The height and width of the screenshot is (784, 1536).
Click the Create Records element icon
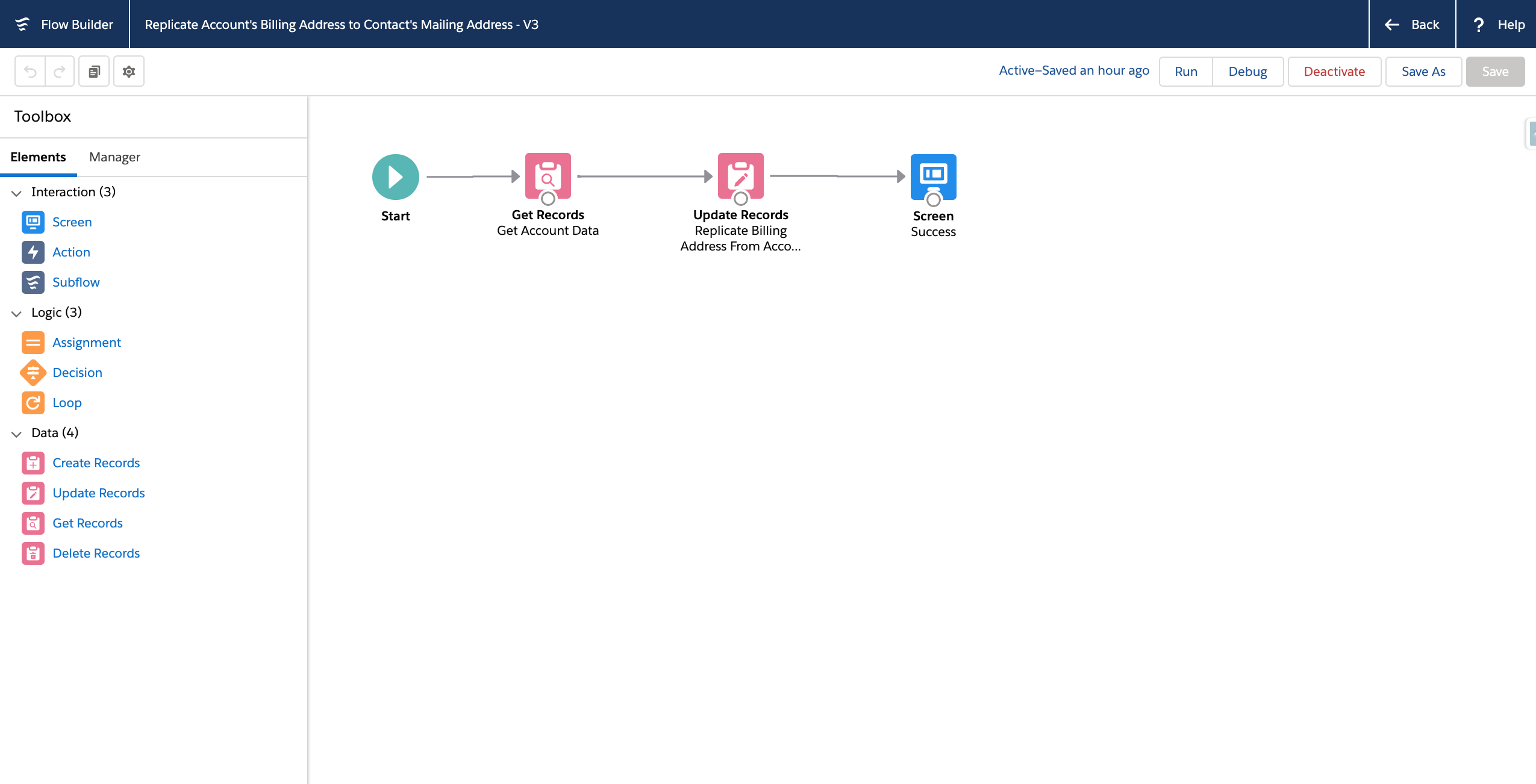point(33,462)
